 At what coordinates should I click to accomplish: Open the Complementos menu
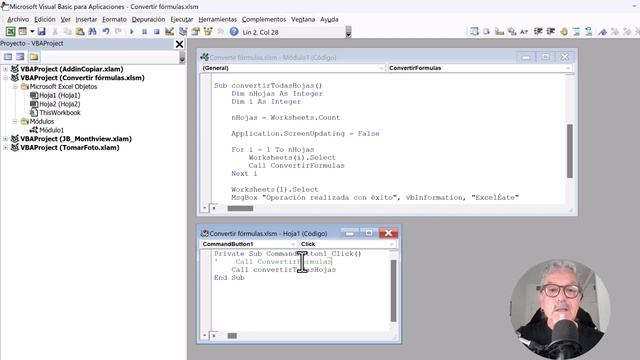click(x=264, y=19)
